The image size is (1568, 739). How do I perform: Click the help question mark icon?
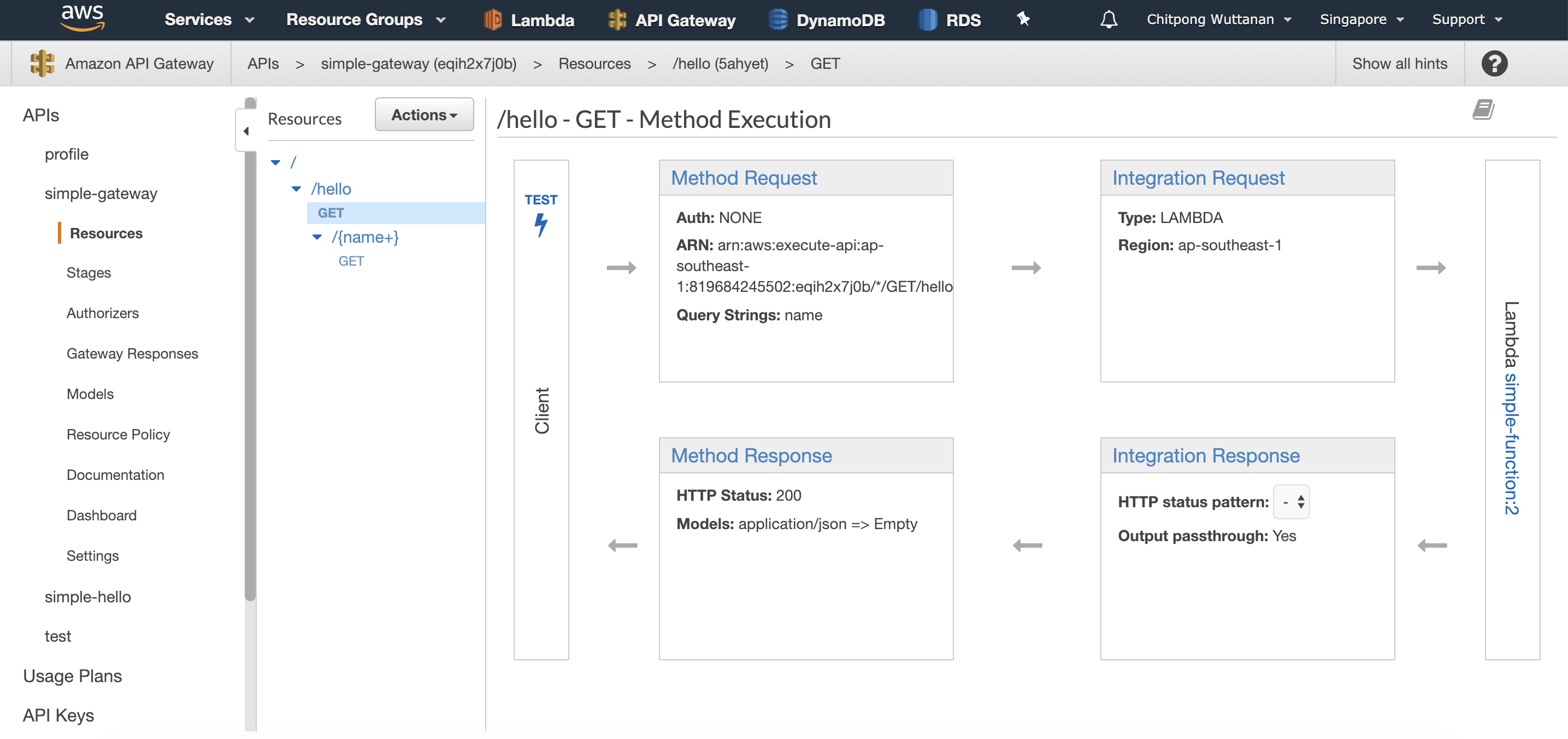pos(1494,63)
